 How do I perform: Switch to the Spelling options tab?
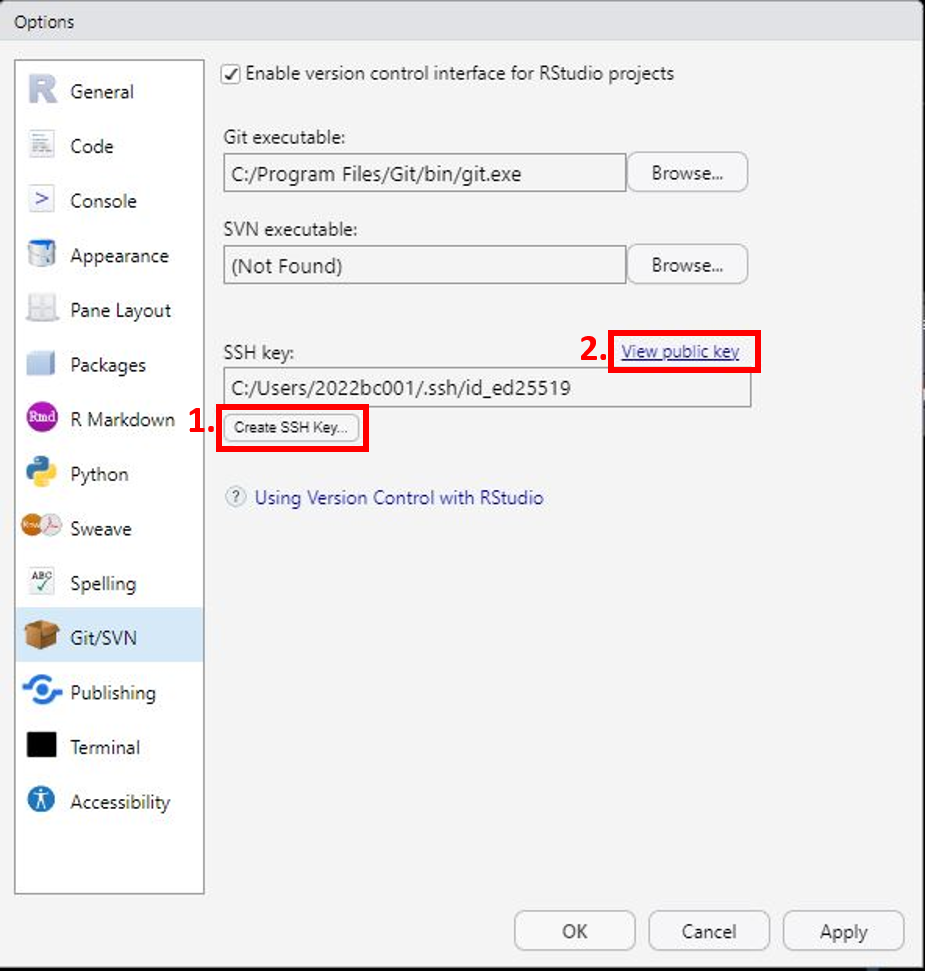click(102, 583)
